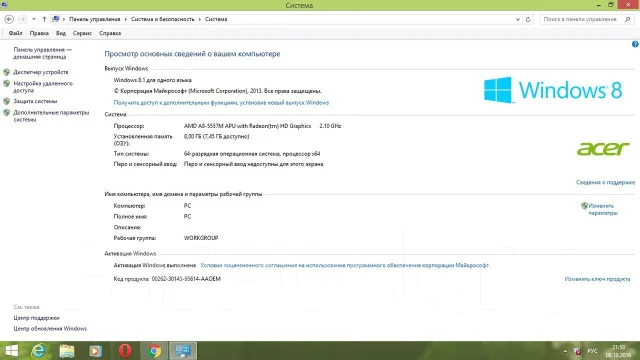The image size is (640, 360).
Task: Click the shield icon beside Диспетчер устройств
Action: coord(7,72)
